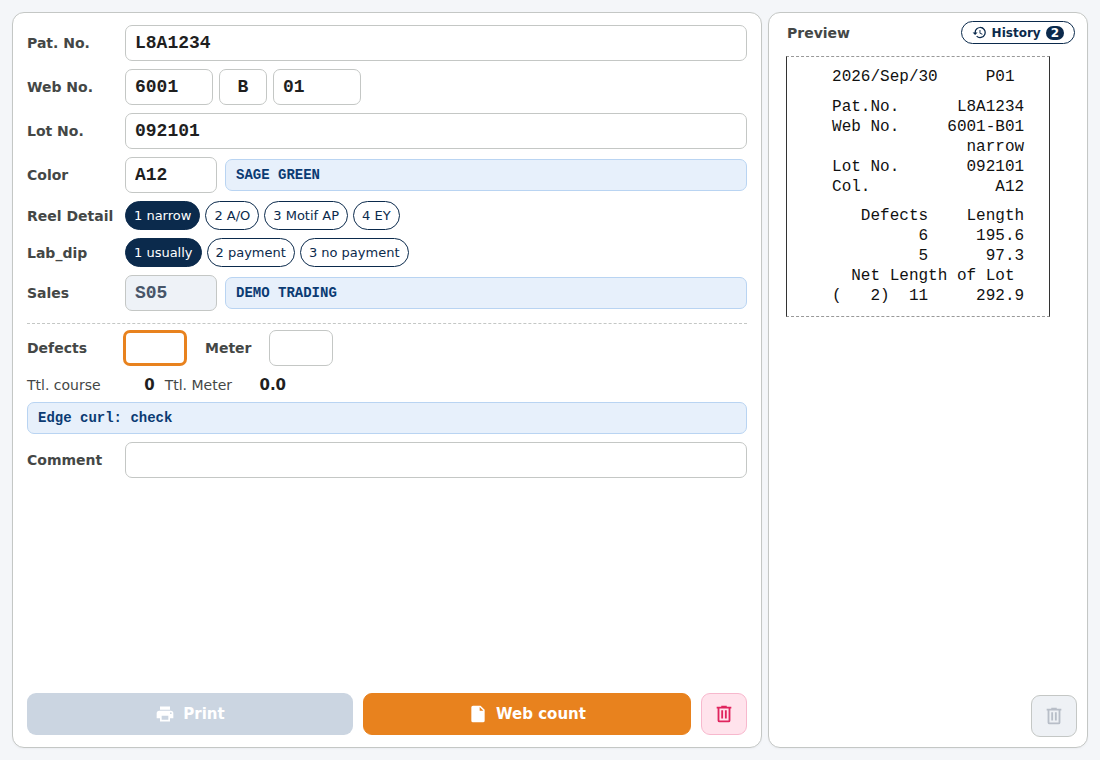Screen dimensions: 1100x760
Task: Choose the '4 EY' reel option
Action: 377,215
